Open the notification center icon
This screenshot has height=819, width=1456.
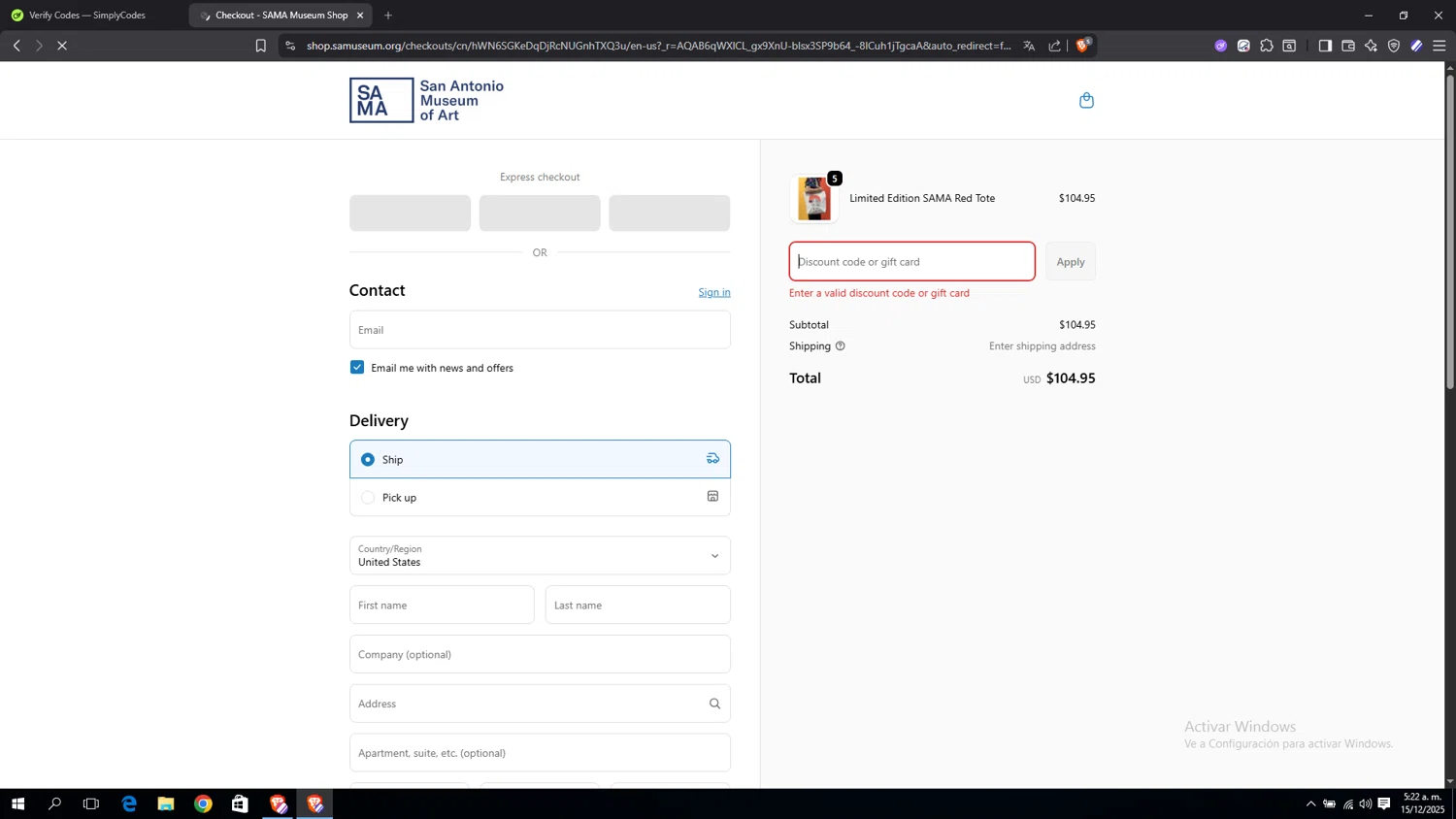point(1384,803)
